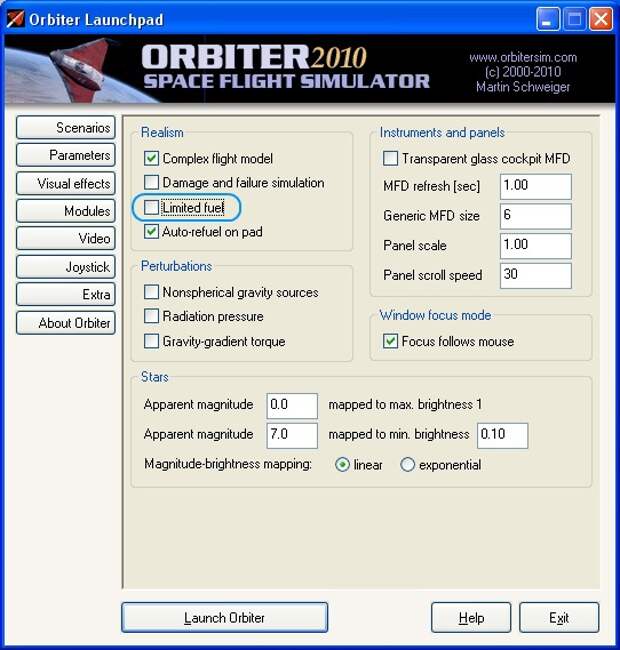This screenshot has width=620, height=650.
Task: Click the Exit button
Action: pyautogui.click(x=559, y=618)
